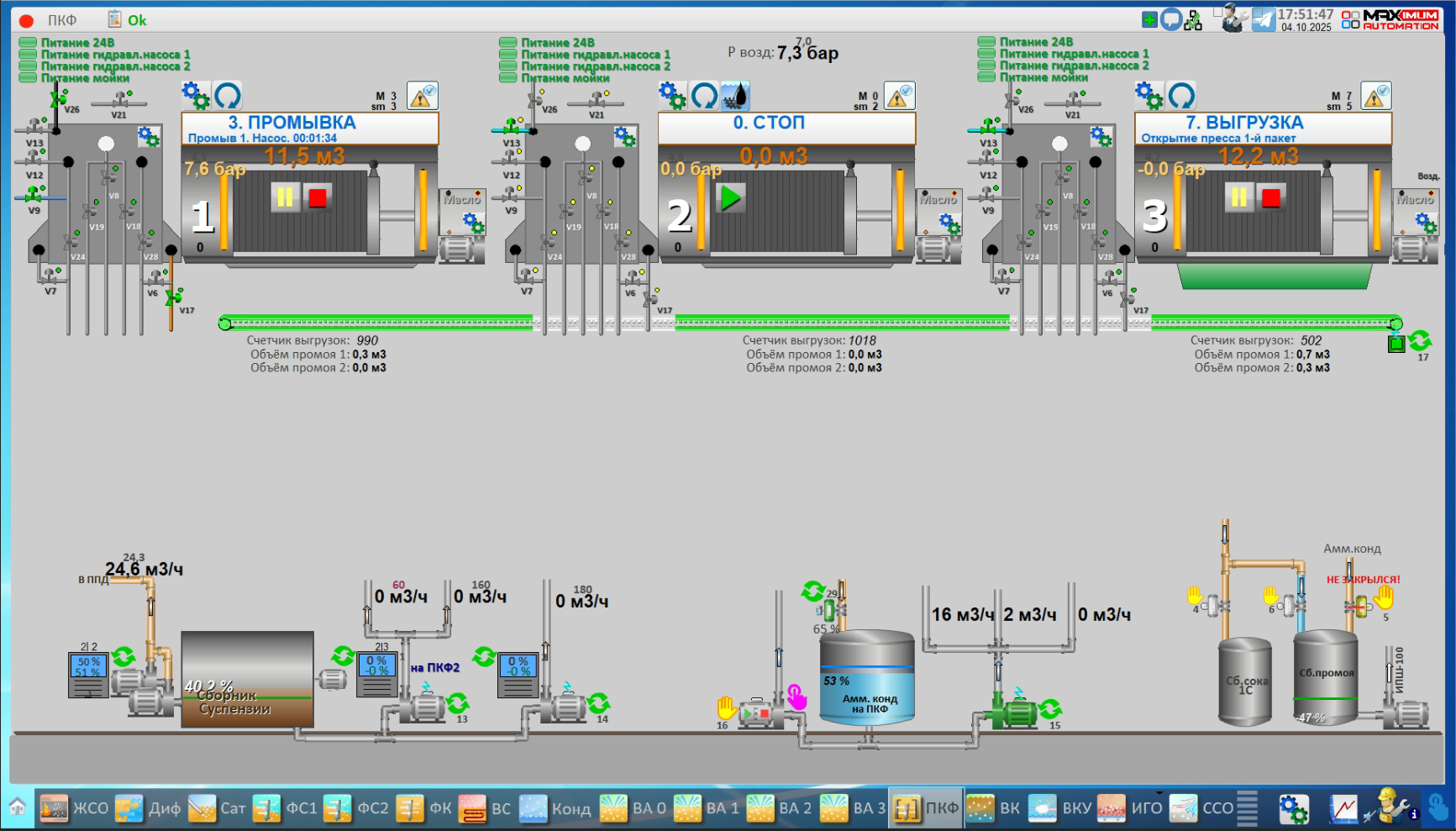Open oil station settings on press 1
1456x831 pixels.
point(473,224)
